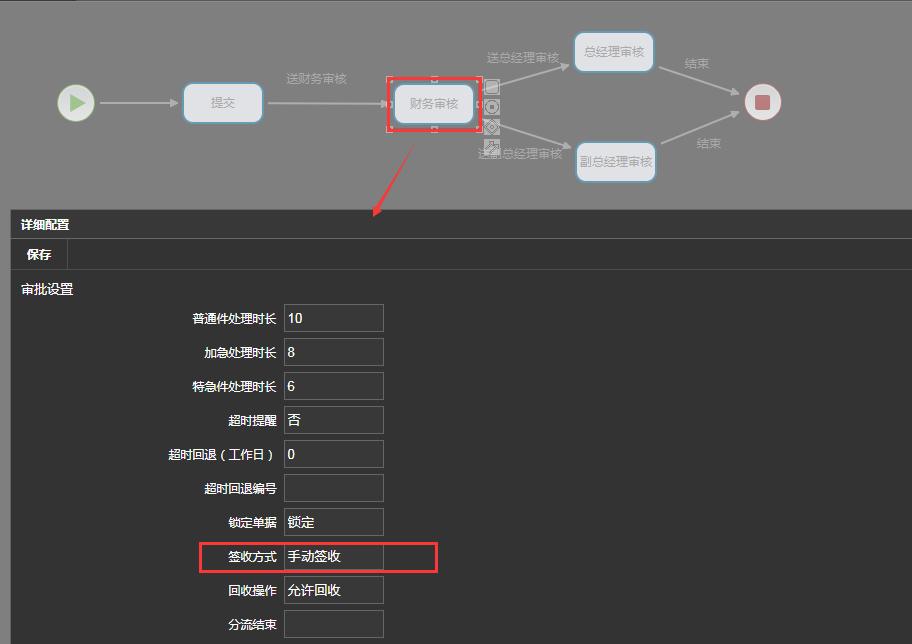912x644 pixels.
Task: Click the connector arrow icon beside 财务审核
Action: (492, 146)
